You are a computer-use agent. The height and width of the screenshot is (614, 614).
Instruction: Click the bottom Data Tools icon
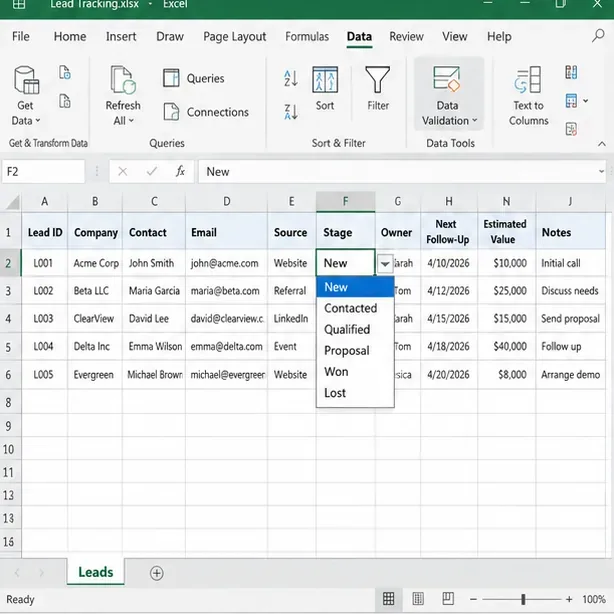point(571,129)
